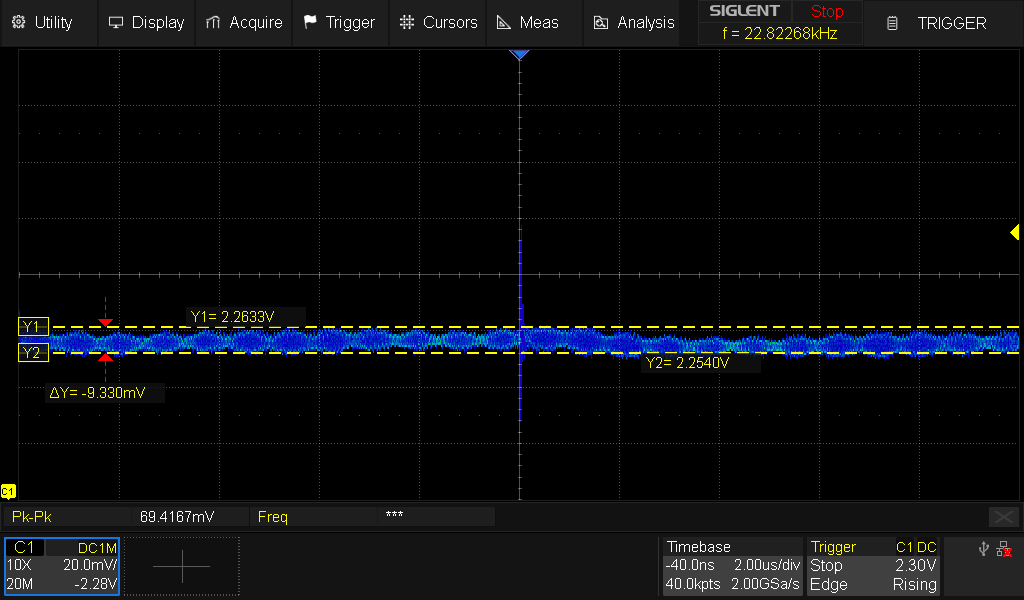Click the blue trigger position marker at top
The image size is (1024, 600).
pos(519,55)
